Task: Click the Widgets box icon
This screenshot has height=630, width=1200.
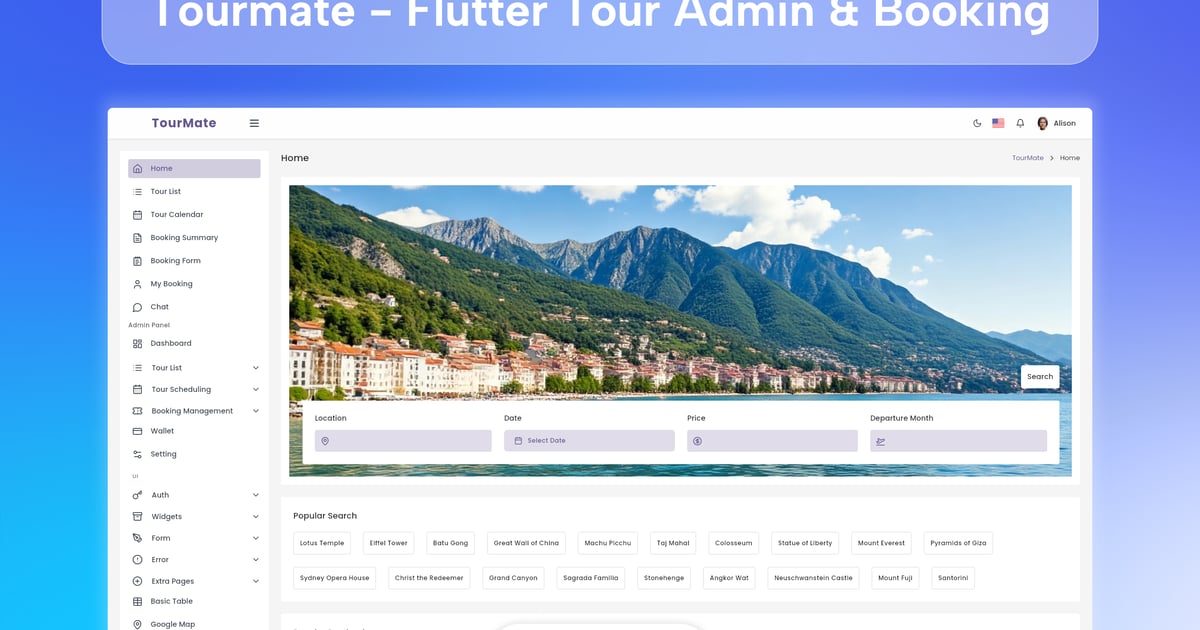Action: 138,517
